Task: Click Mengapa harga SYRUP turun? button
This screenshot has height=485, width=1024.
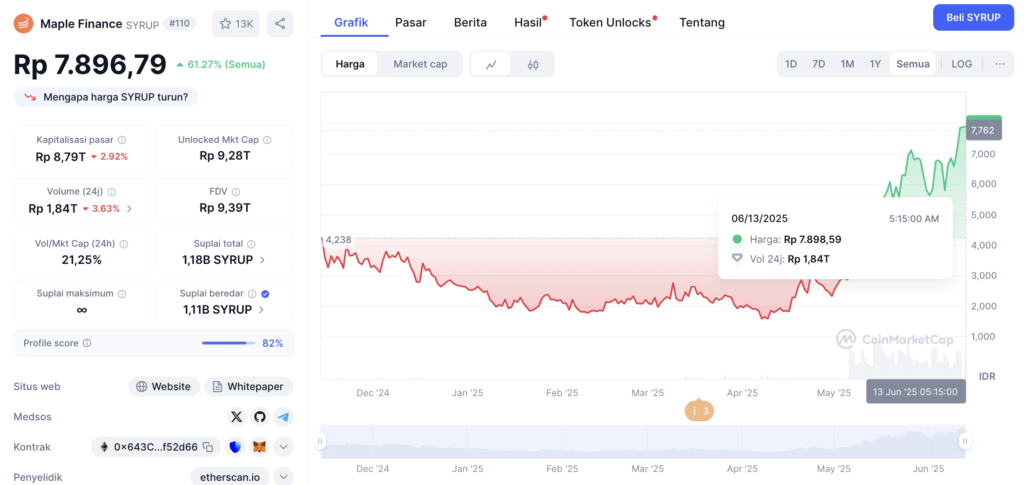Action: [x=106, y=97]
